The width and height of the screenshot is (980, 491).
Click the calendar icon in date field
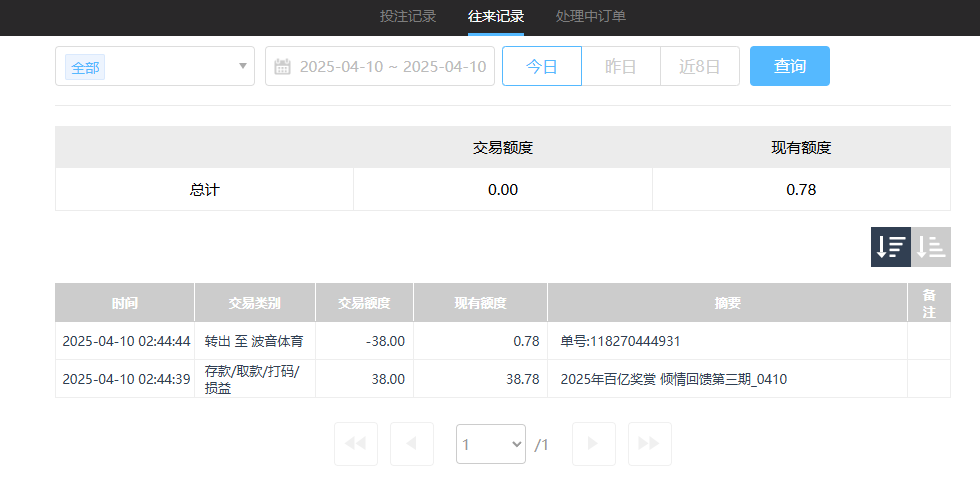tap(282, 67)
